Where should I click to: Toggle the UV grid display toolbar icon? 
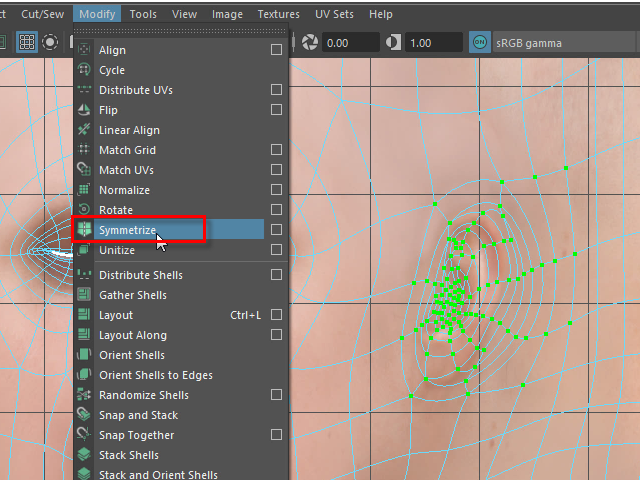pos(27,43)
